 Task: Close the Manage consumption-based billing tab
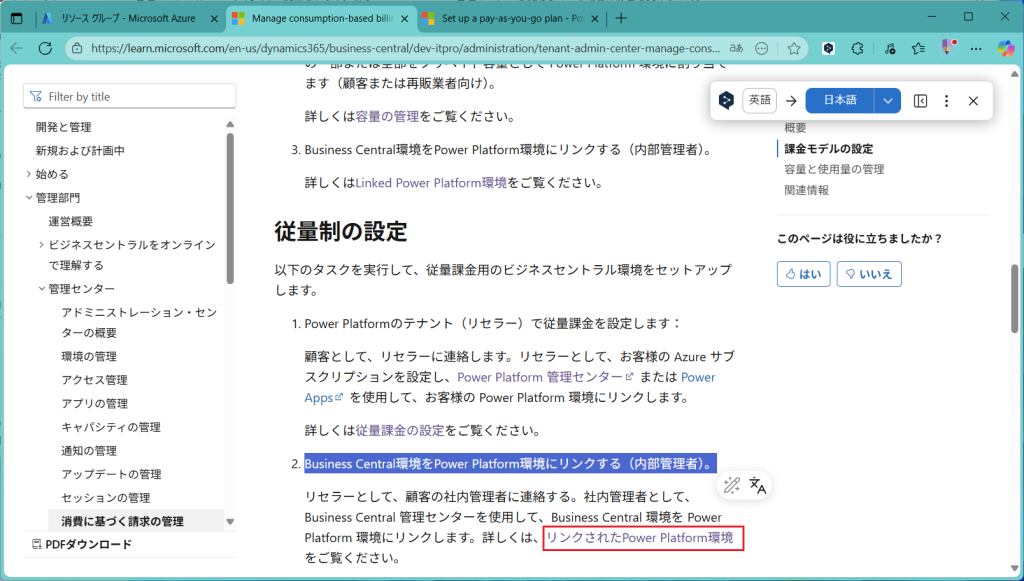(404, 19)
